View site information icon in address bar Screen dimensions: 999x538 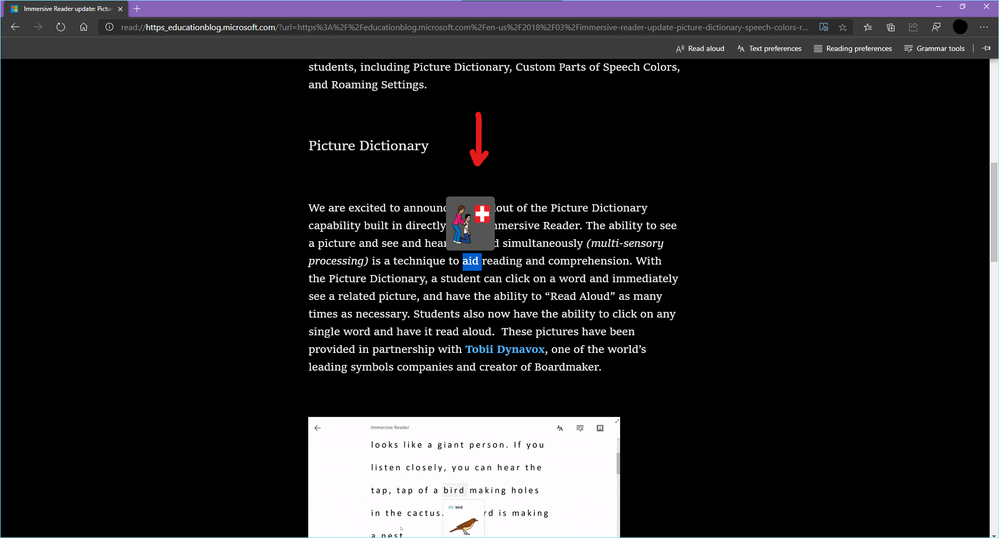tap(109, 27)
